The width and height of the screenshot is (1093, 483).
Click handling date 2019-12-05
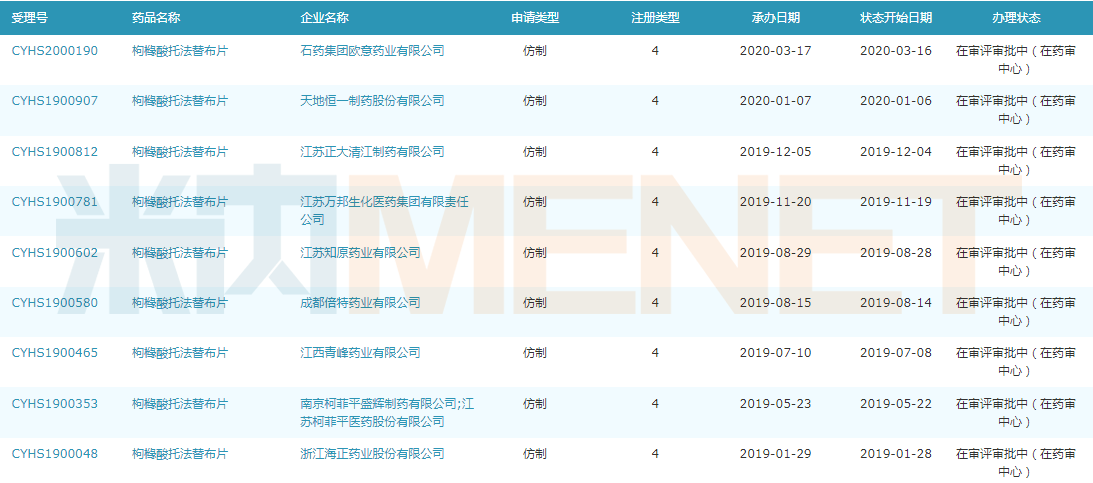tap(775, 152)
